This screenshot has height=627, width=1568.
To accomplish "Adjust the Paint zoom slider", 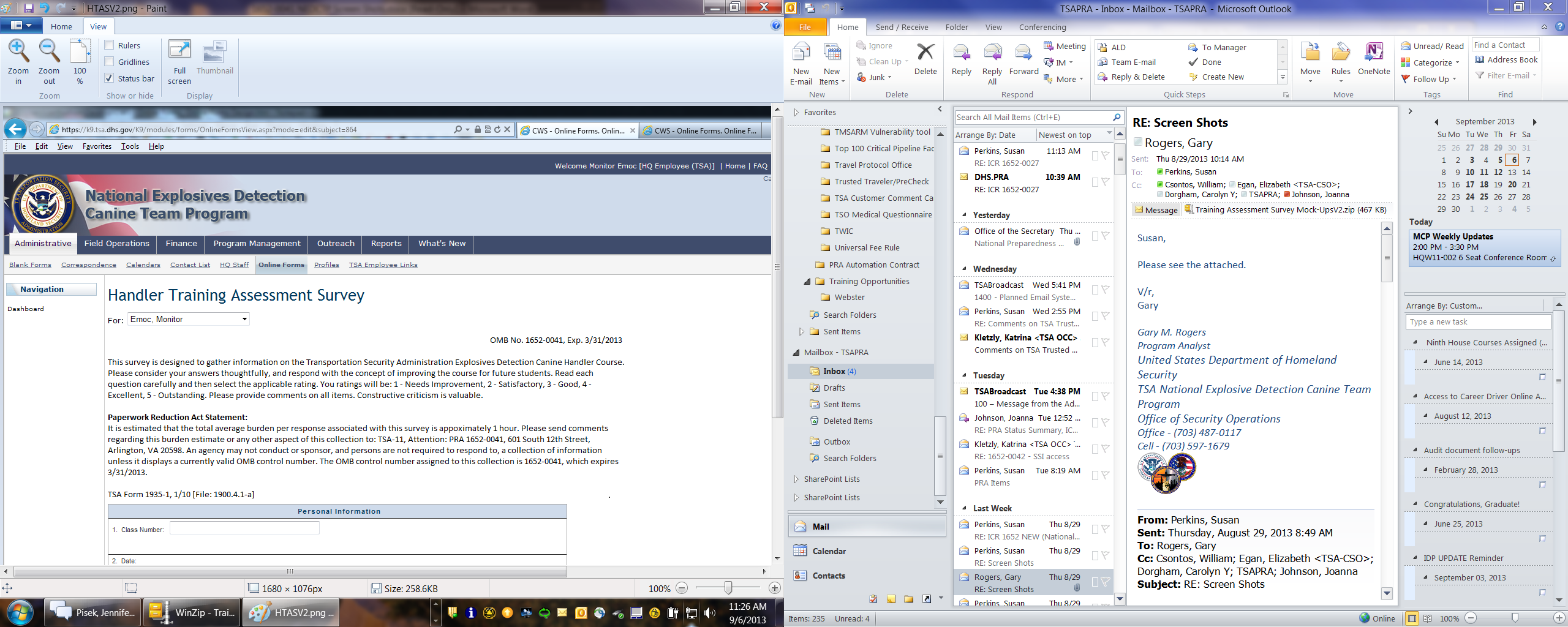I will [728, 588].
